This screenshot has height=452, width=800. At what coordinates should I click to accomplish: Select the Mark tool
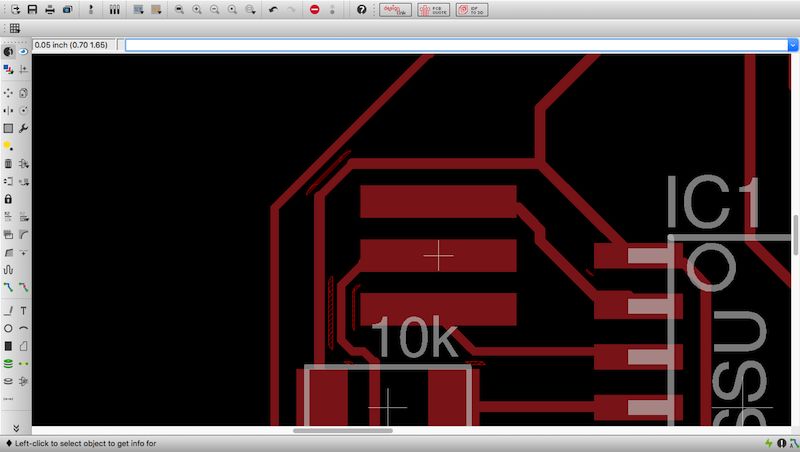[23, 69]
